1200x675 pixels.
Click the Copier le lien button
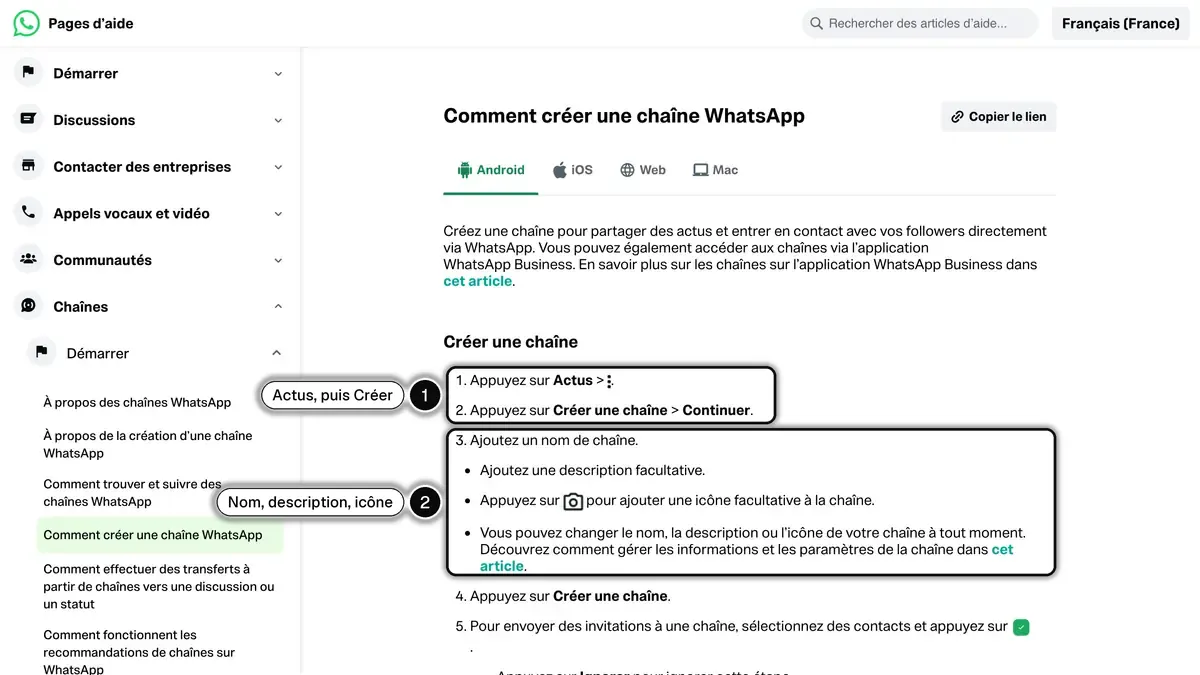pyautogui.click(x=998, y=117)
